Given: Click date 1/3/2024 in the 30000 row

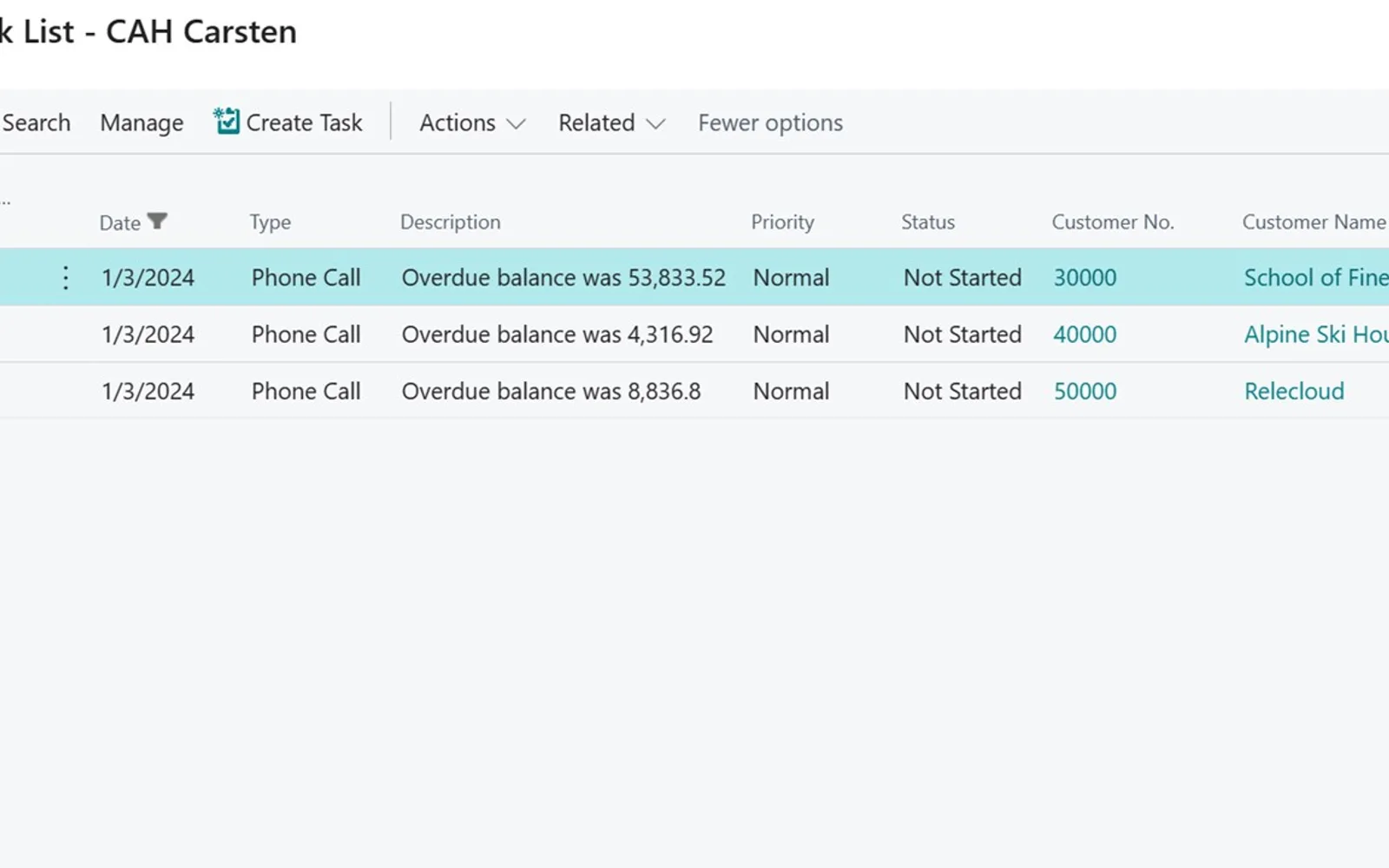Looking at the screenshot, I should pyautogui.click(x=148, y=278).
